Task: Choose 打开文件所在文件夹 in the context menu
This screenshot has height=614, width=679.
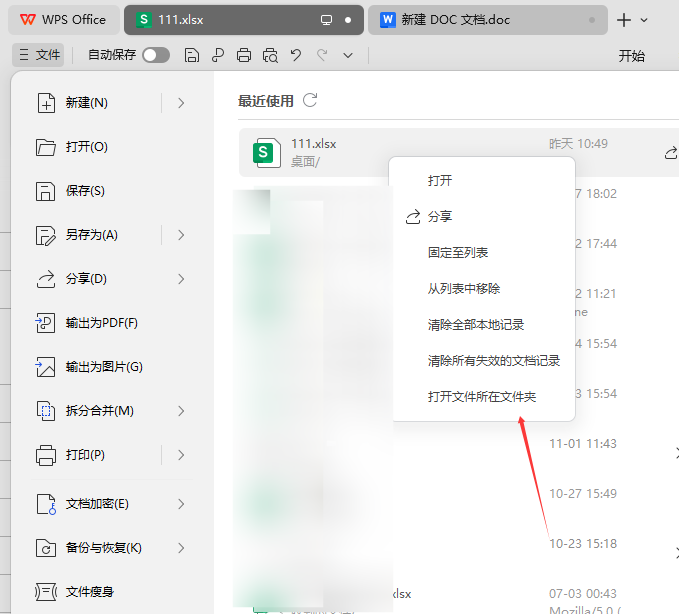Action: click(484, 397)
